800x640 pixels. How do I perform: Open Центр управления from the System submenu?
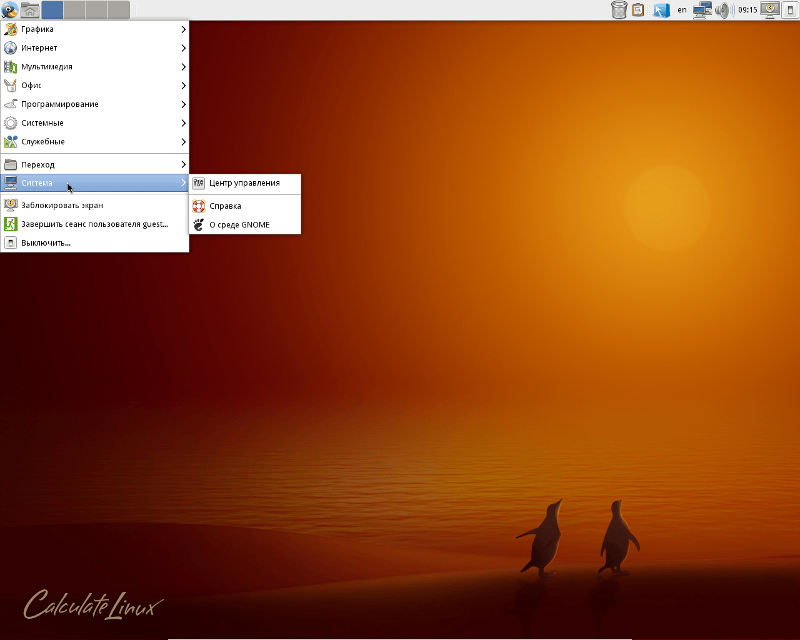point(244,184)
